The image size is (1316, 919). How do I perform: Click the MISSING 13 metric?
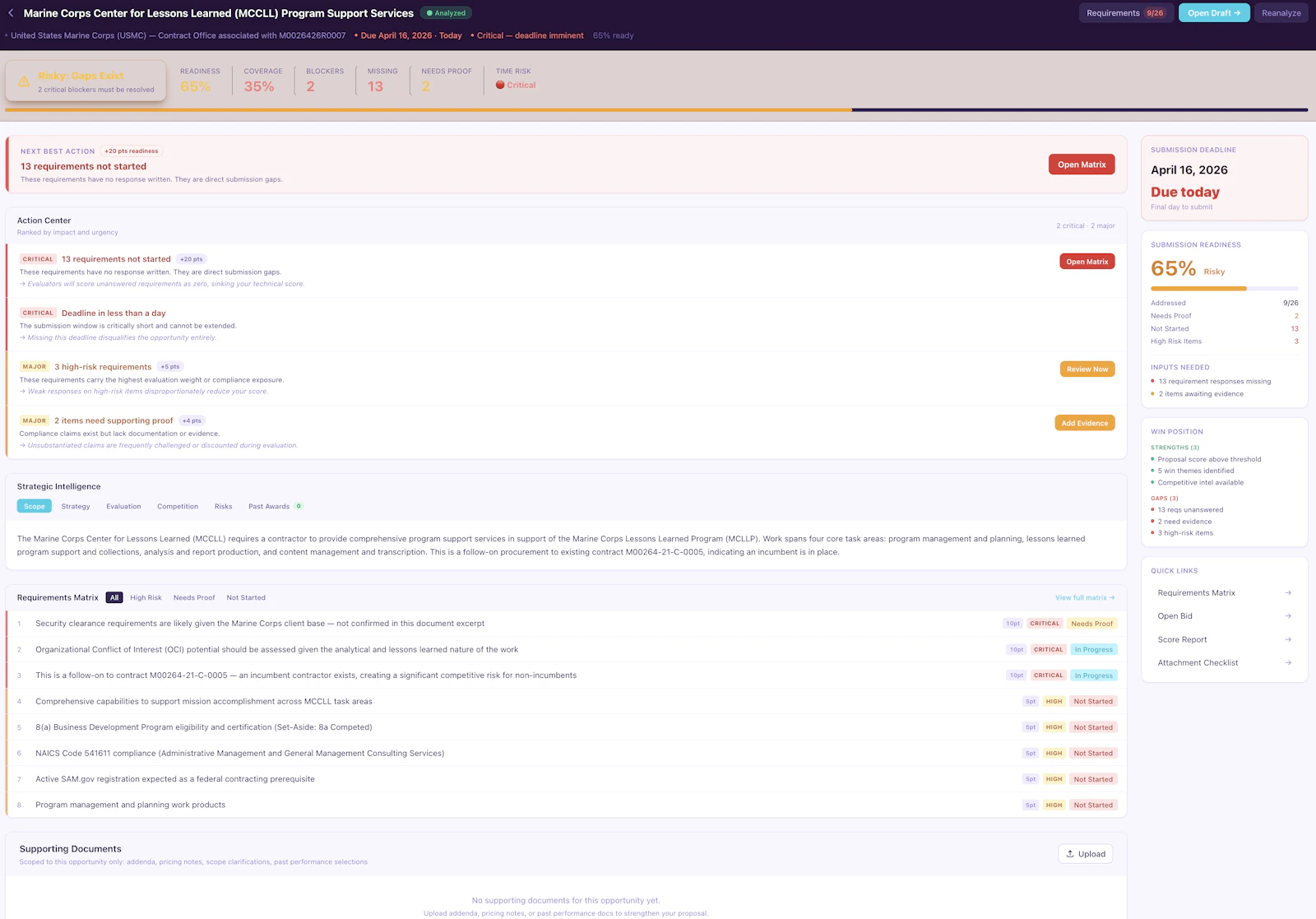point(382,81)
